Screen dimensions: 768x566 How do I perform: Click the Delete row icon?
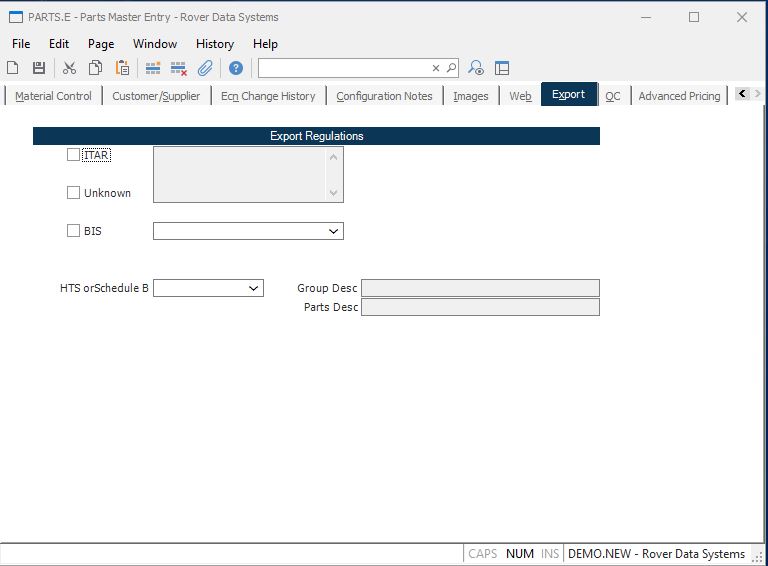point(179,68)
